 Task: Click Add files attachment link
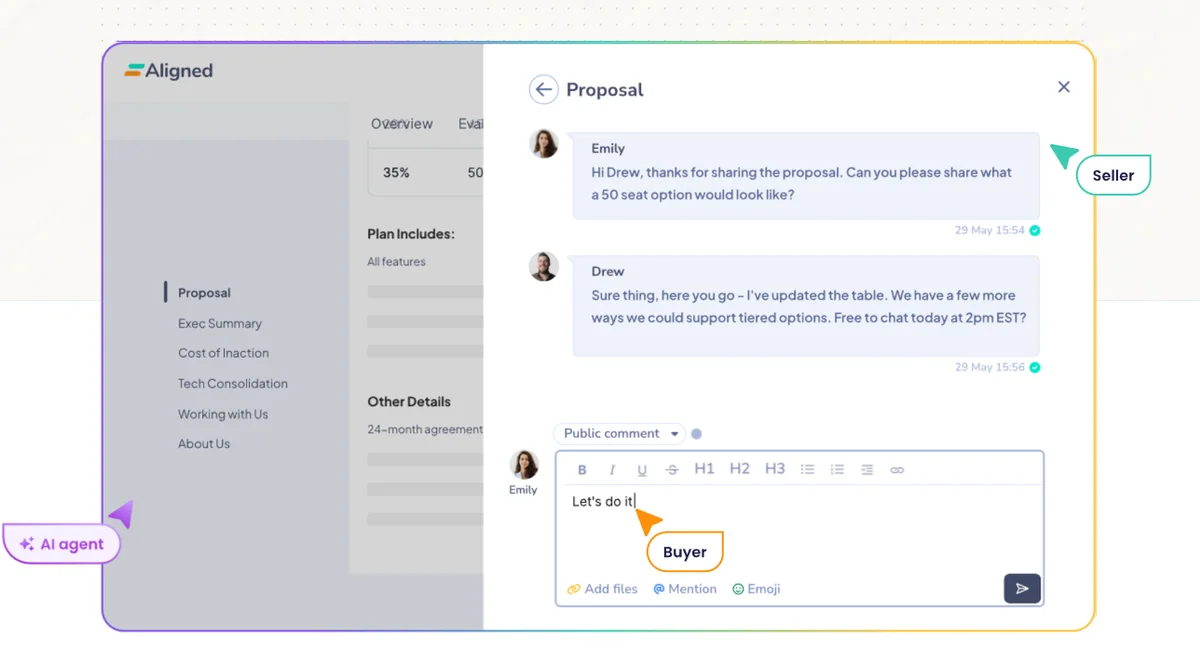pos(602,589)
